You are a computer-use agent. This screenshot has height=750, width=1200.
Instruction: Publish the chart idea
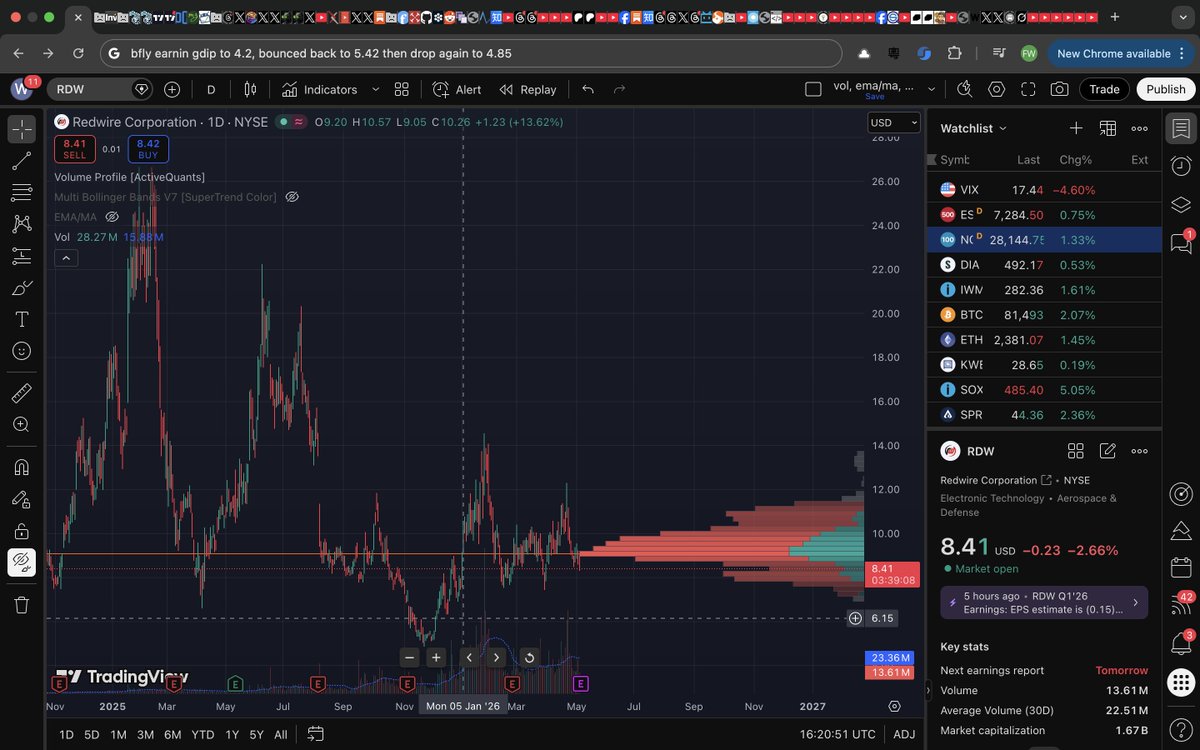[x=1166, y=89]
